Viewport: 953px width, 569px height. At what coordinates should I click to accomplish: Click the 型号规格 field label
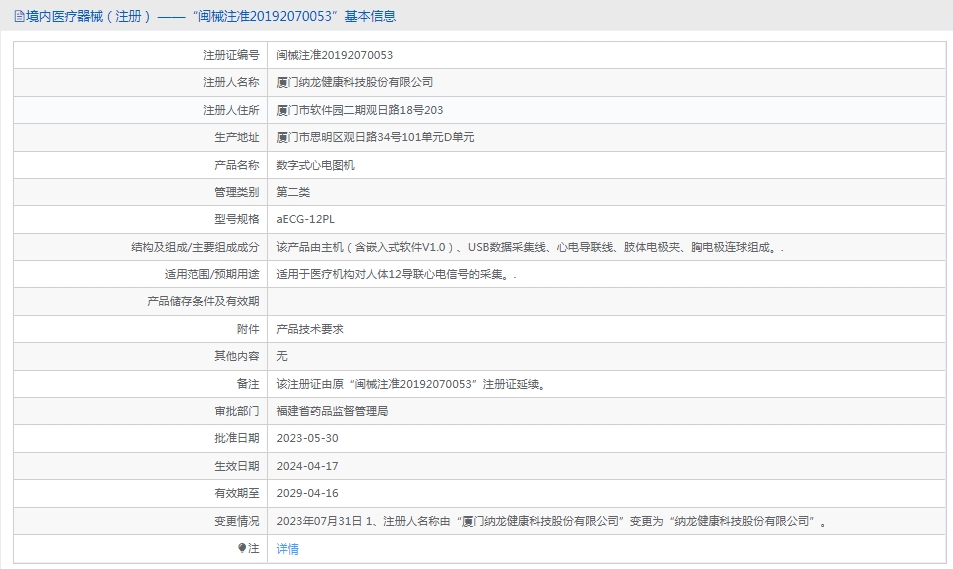(236, 219)
